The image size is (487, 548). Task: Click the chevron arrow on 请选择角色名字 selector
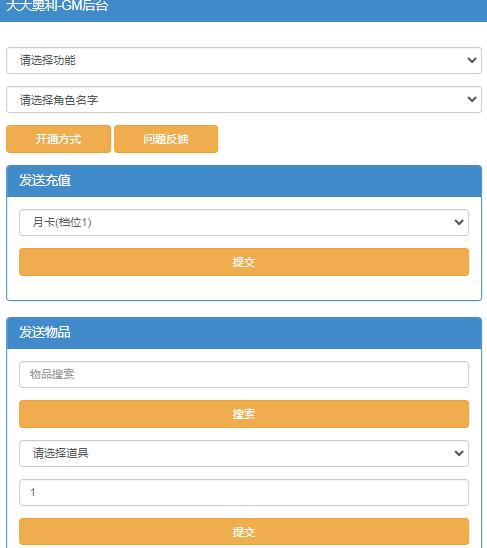pyautogui.click(x=472, y=100)
